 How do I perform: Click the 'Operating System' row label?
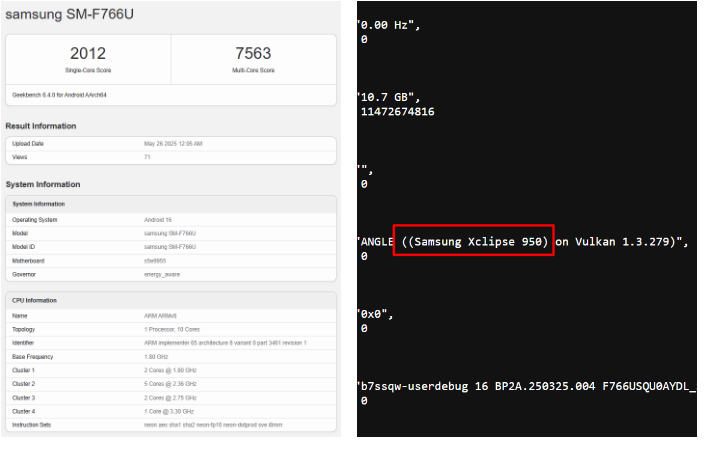35,220
